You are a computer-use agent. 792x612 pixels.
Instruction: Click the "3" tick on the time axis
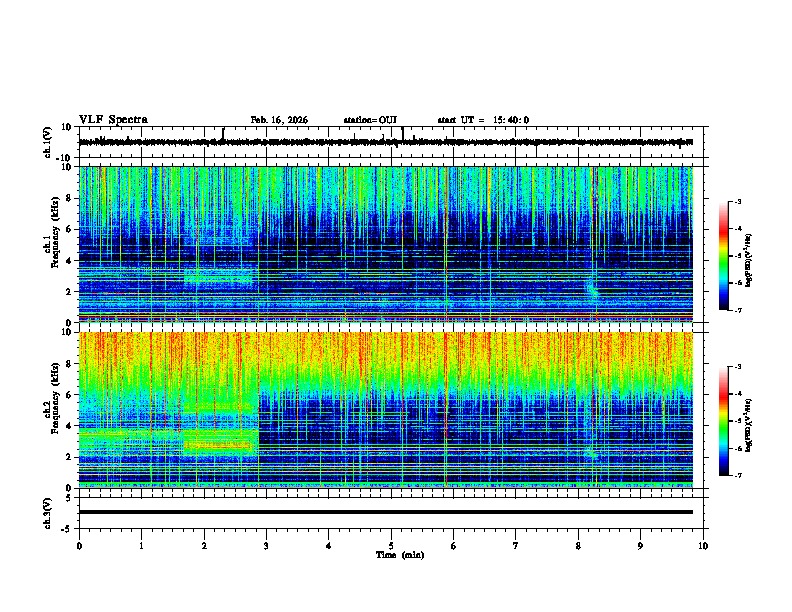click(x=266, y=546)
